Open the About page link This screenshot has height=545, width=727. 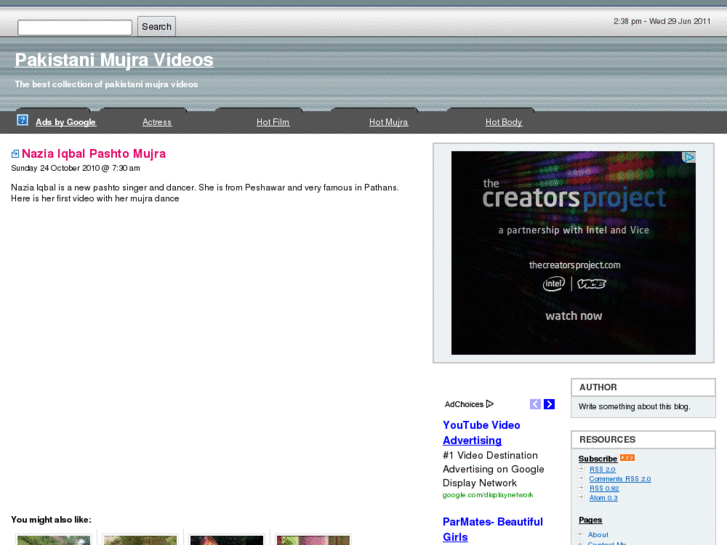(x=598, y=535)
